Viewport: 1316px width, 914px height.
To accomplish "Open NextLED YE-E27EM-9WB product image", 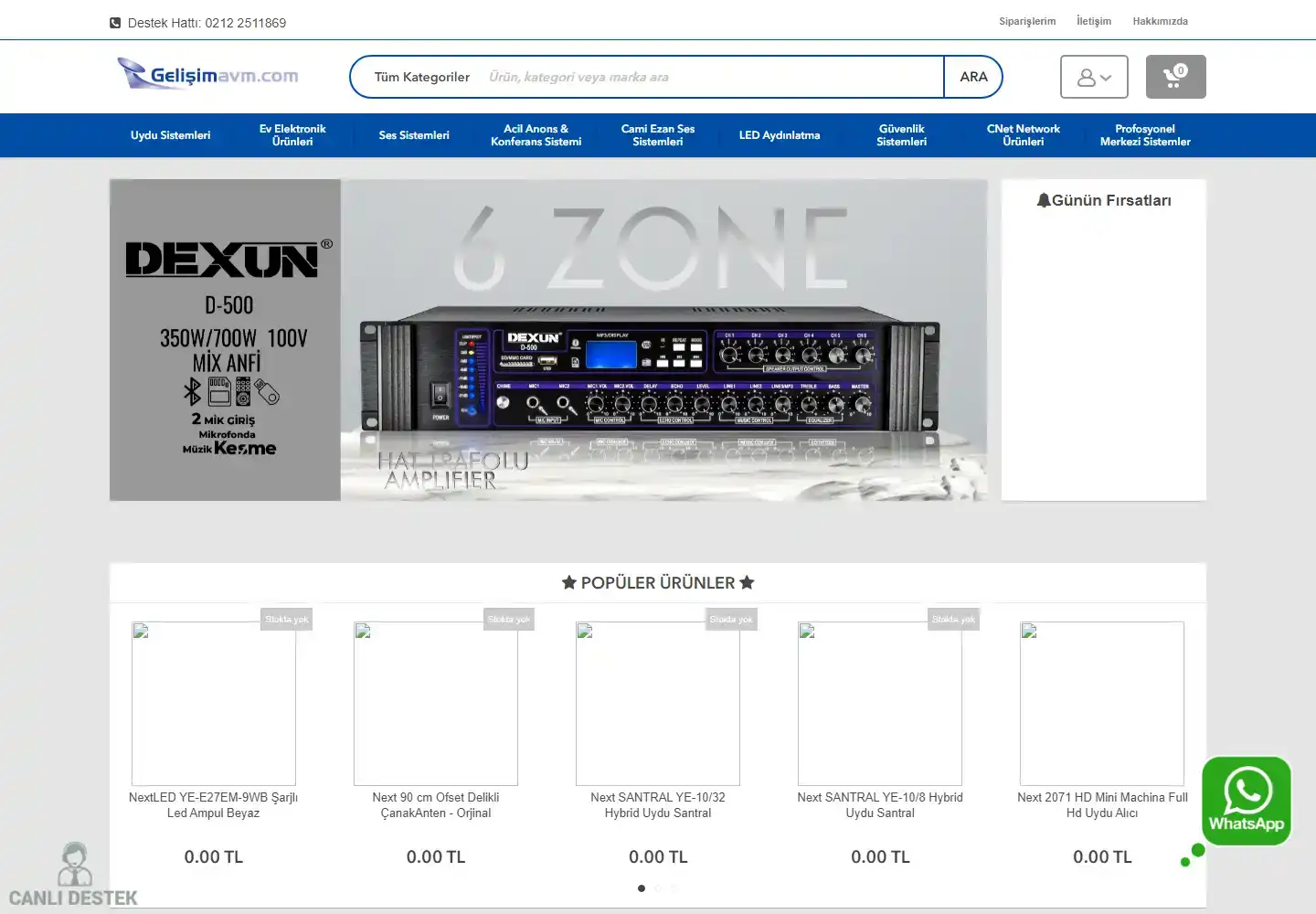I will 214,704.
